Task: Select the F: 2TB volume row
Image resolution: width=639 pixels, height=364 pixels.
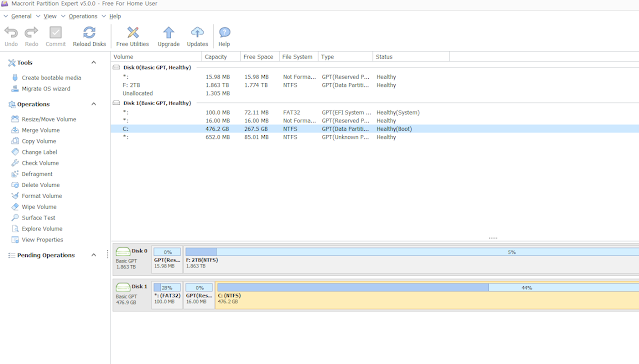Action: click(375, 85)
